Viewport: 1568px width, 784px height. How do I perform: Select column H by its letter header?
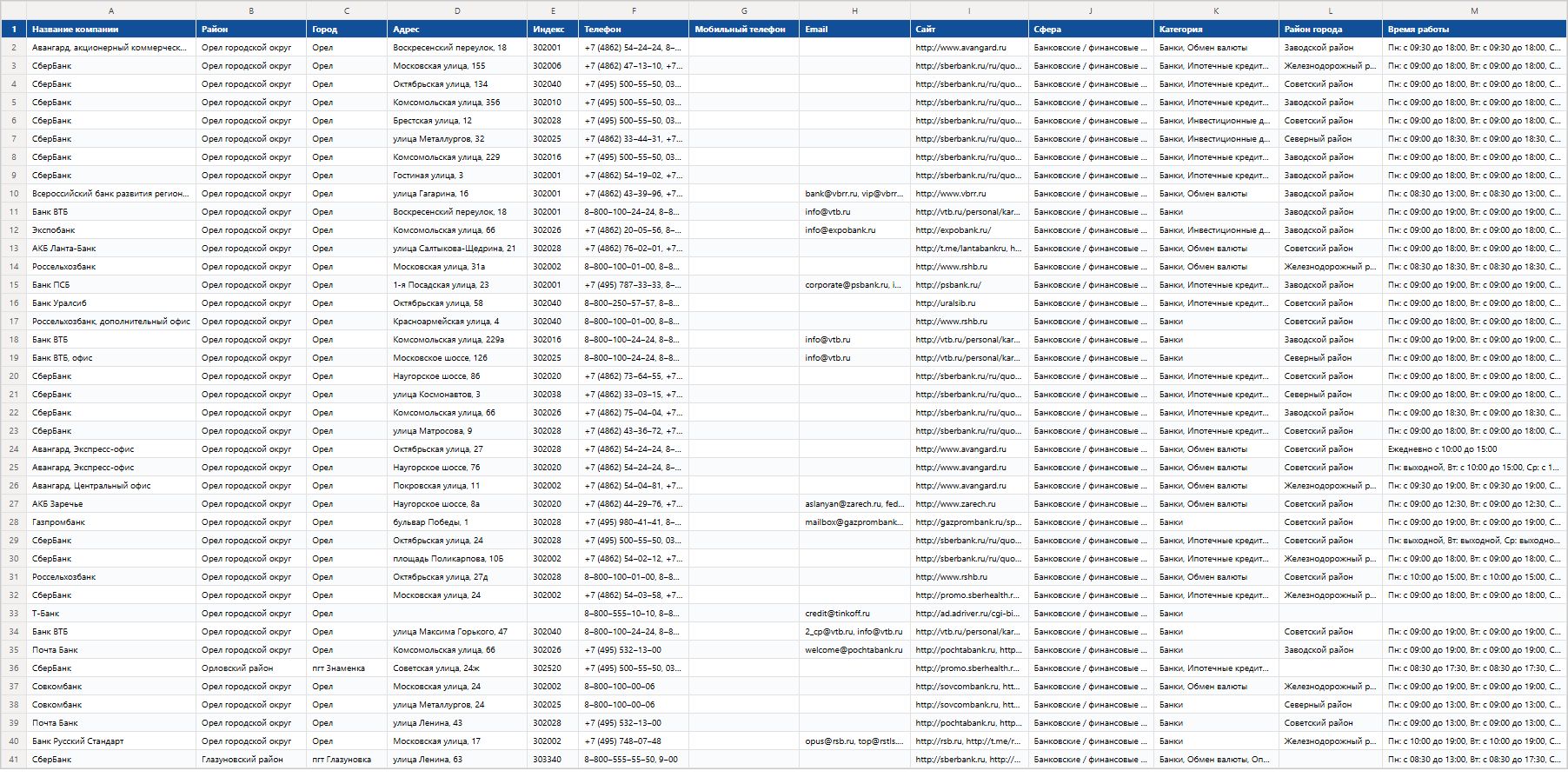click(854, 10)
